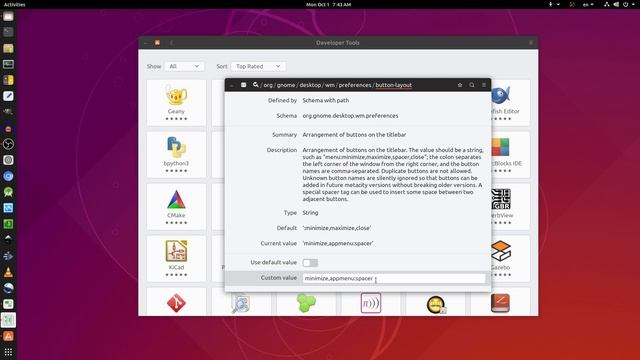Image resolution: width=640 pixels, height=360 pixels.
Task: Open the Show 'All' dropdown in Software
Action: tap(184, 66)
